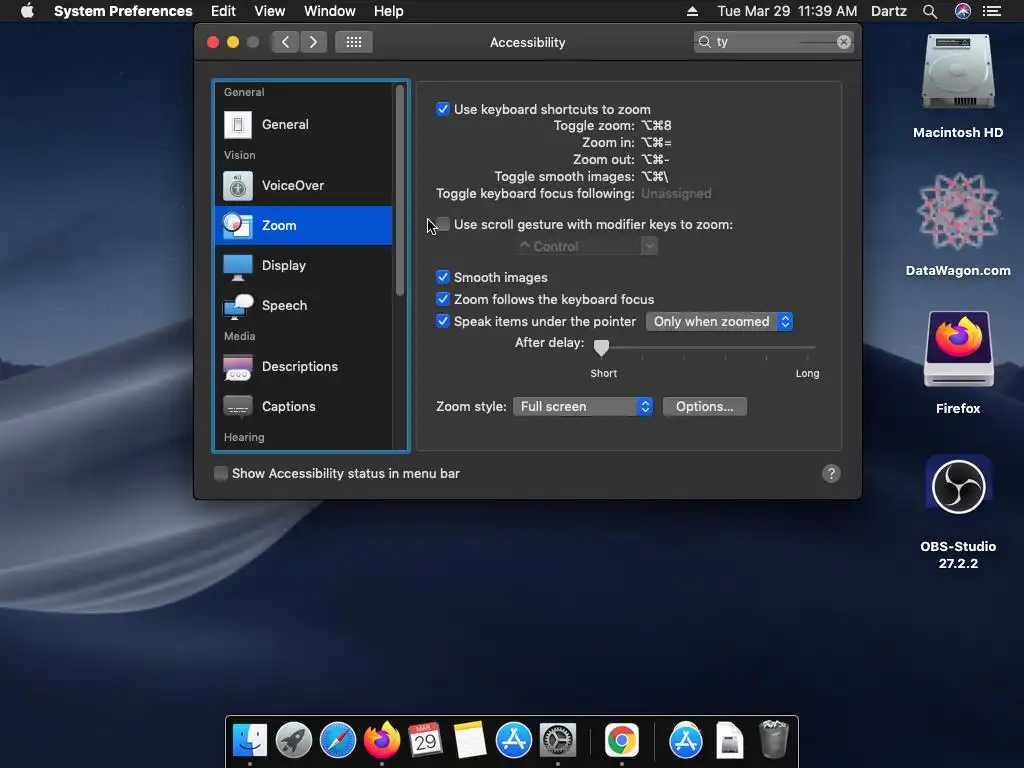
Task: Open the Edit menu
Action: 223,11
